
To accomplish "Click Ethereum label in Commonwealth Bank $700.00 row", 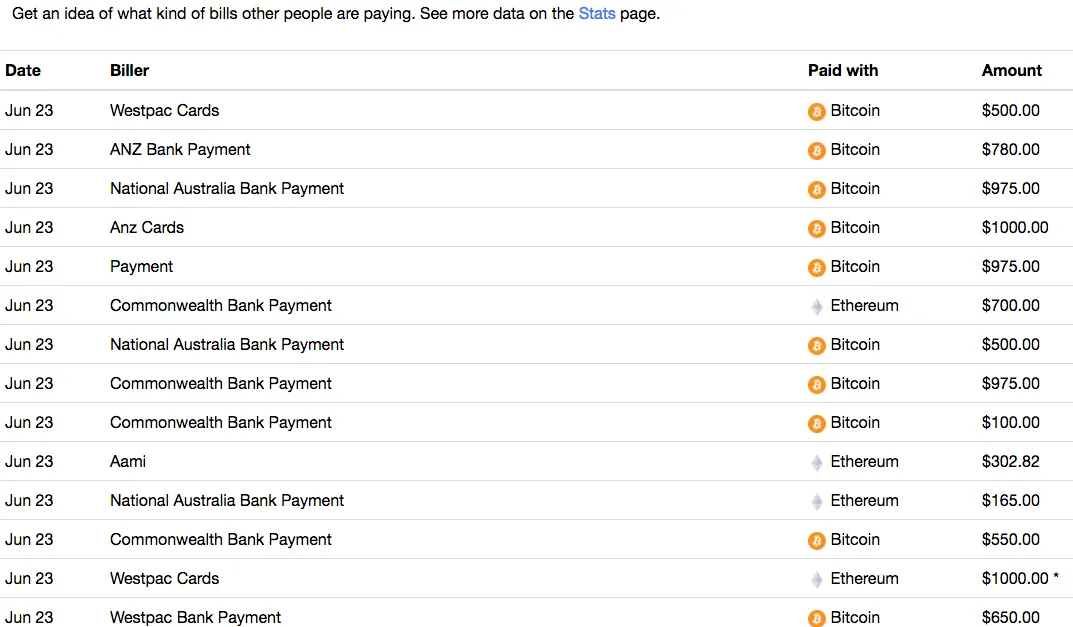I will click(x=864, y=305).
